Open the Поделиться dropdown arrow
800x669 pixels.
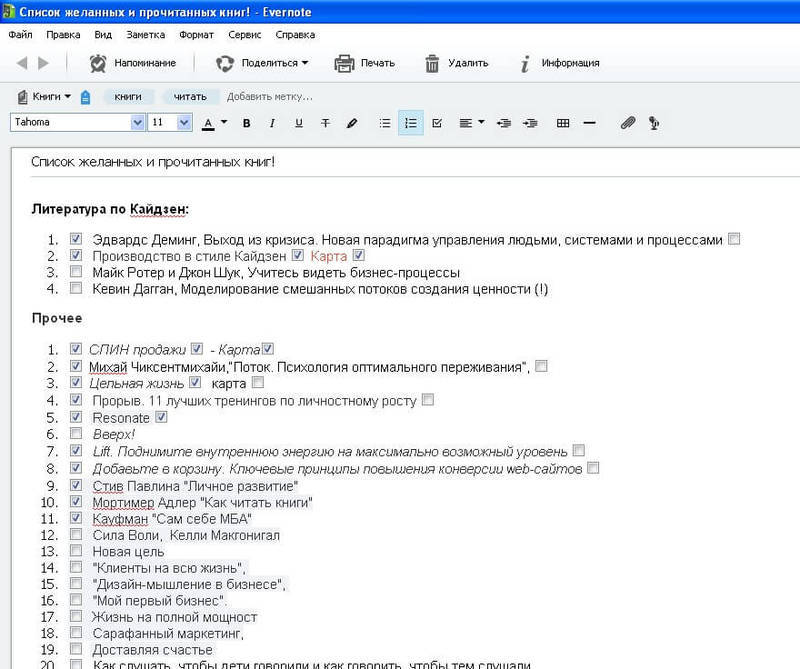[x=305, y=63]
